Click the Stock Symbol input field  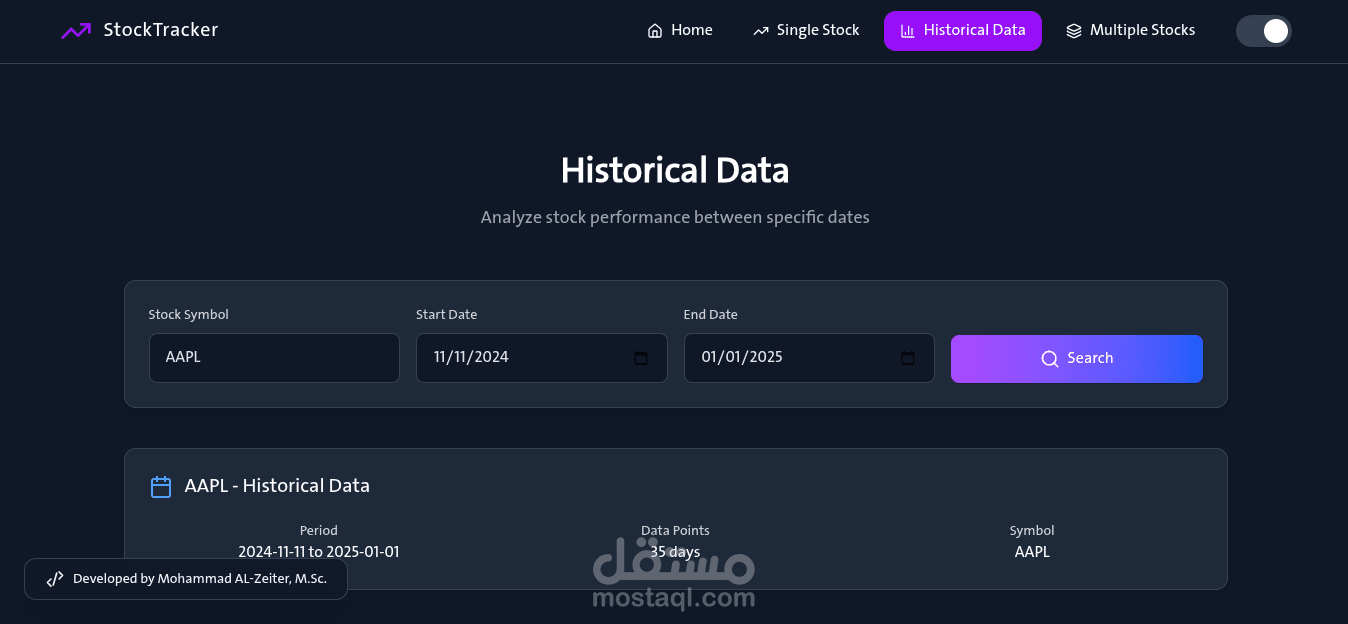274,358
